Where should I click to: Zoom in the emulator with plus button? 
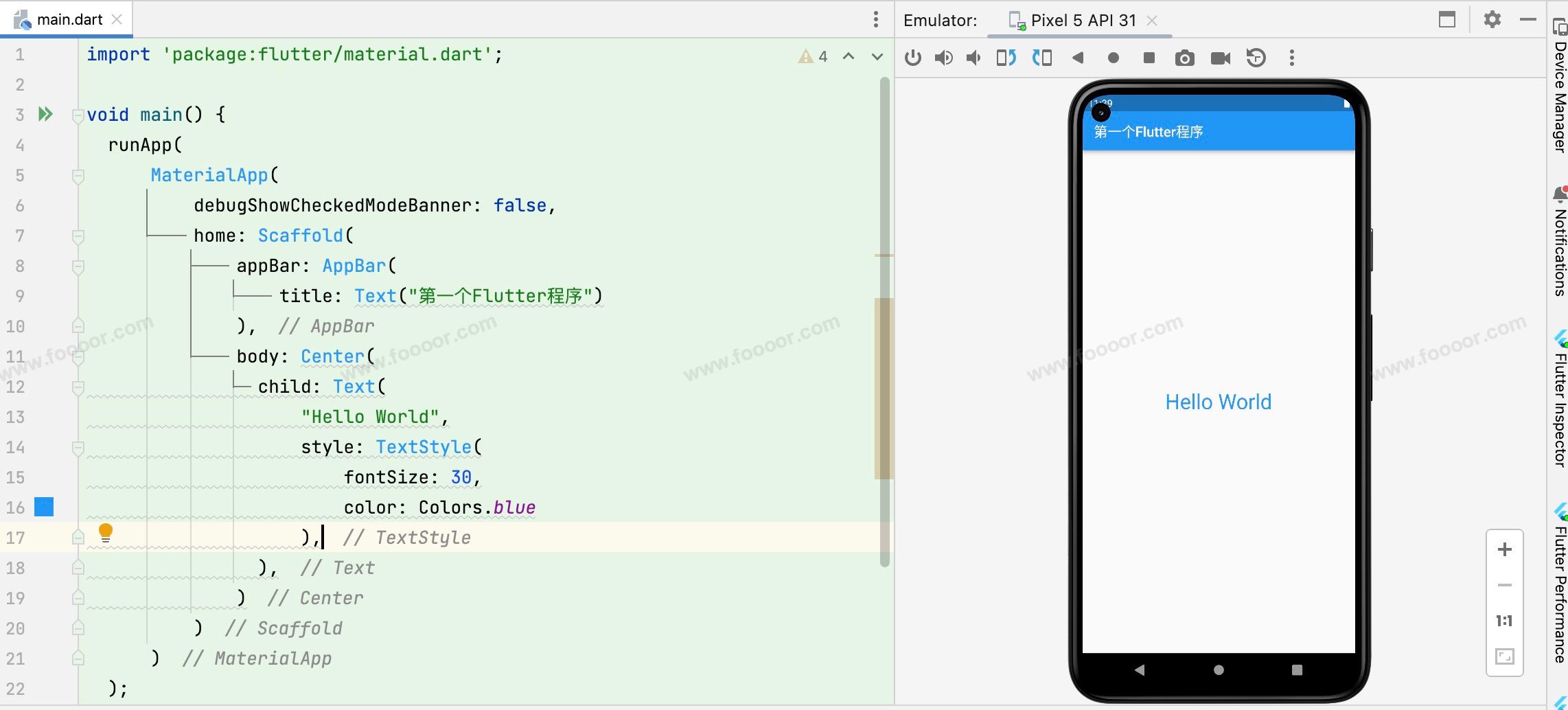coord(1504,549)
